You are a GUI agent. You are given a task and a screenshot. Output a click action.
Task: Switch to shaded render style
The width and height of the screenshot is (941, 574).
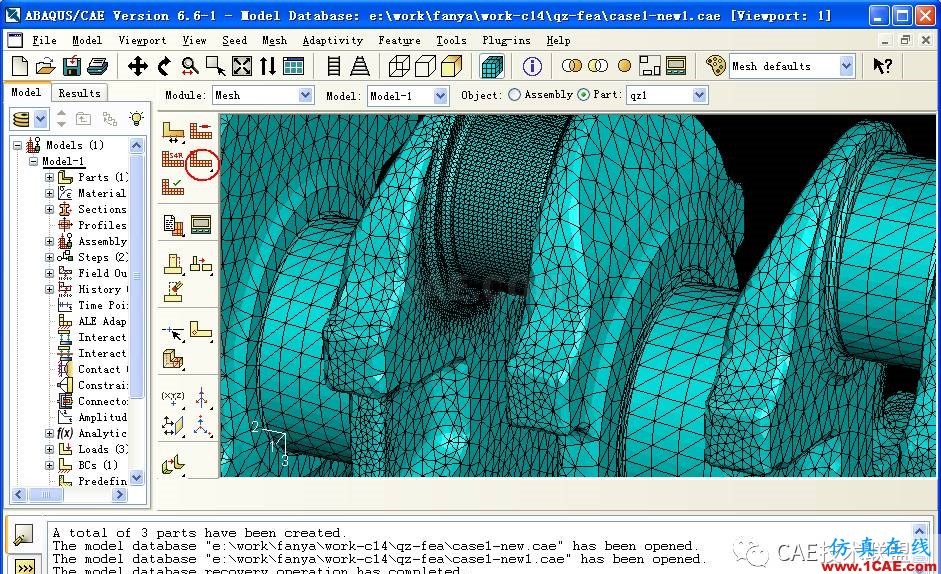coord(451,66)
